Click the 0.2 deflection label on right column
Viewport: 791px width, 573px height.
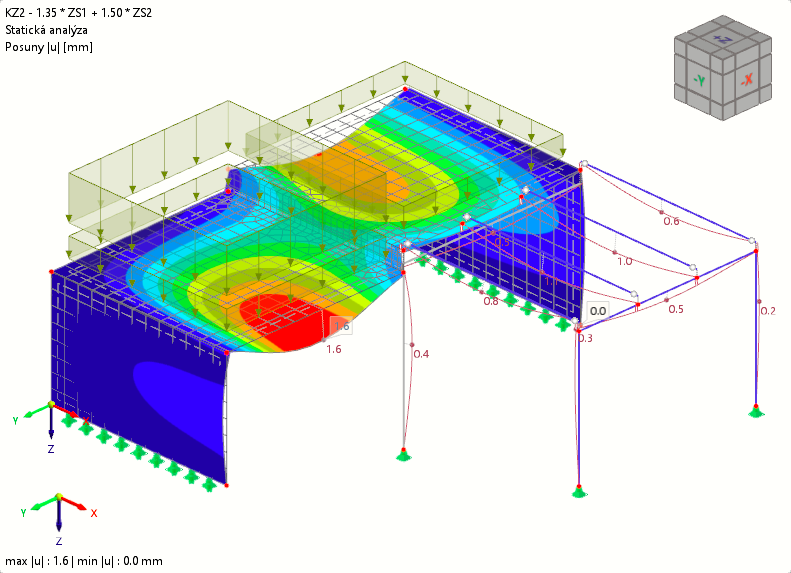tap(768, 311)
